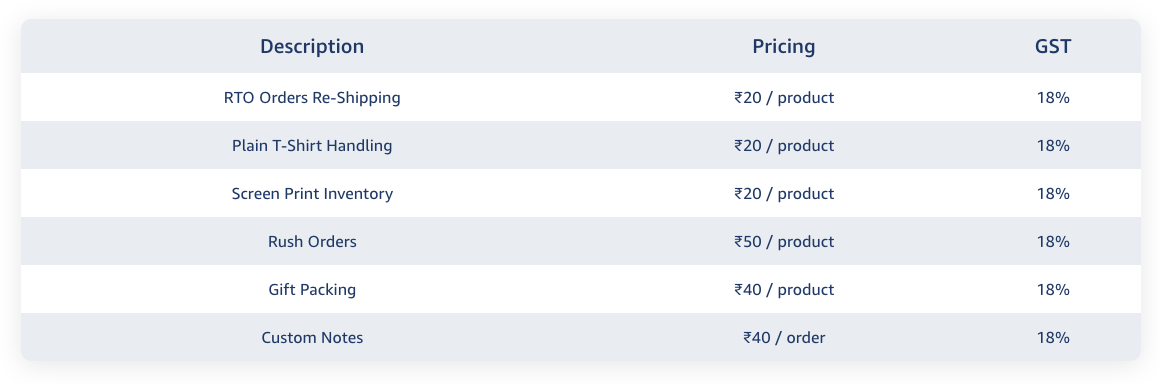Click the Description column header
Screen dimensions: 1159x385
pyautogui.click(x=312, y=47)
